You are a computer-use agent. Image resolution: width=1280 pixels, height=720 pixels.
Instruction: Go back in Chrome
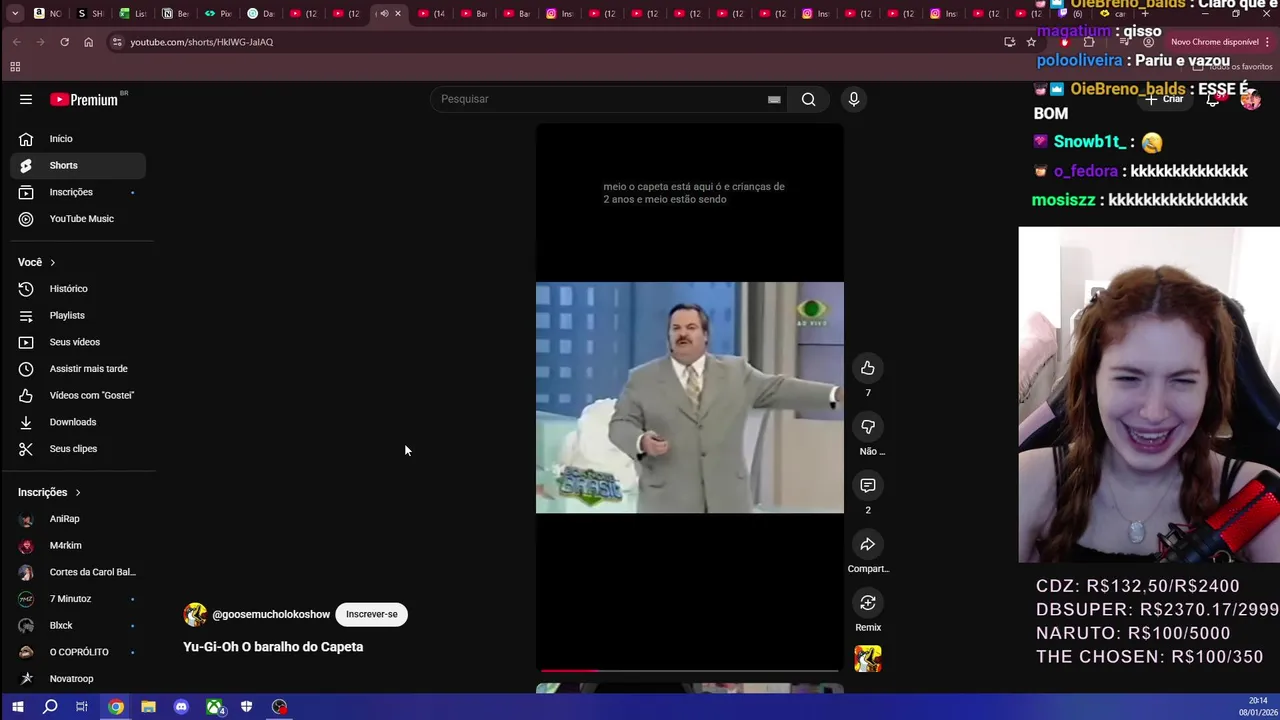(17, 42)
